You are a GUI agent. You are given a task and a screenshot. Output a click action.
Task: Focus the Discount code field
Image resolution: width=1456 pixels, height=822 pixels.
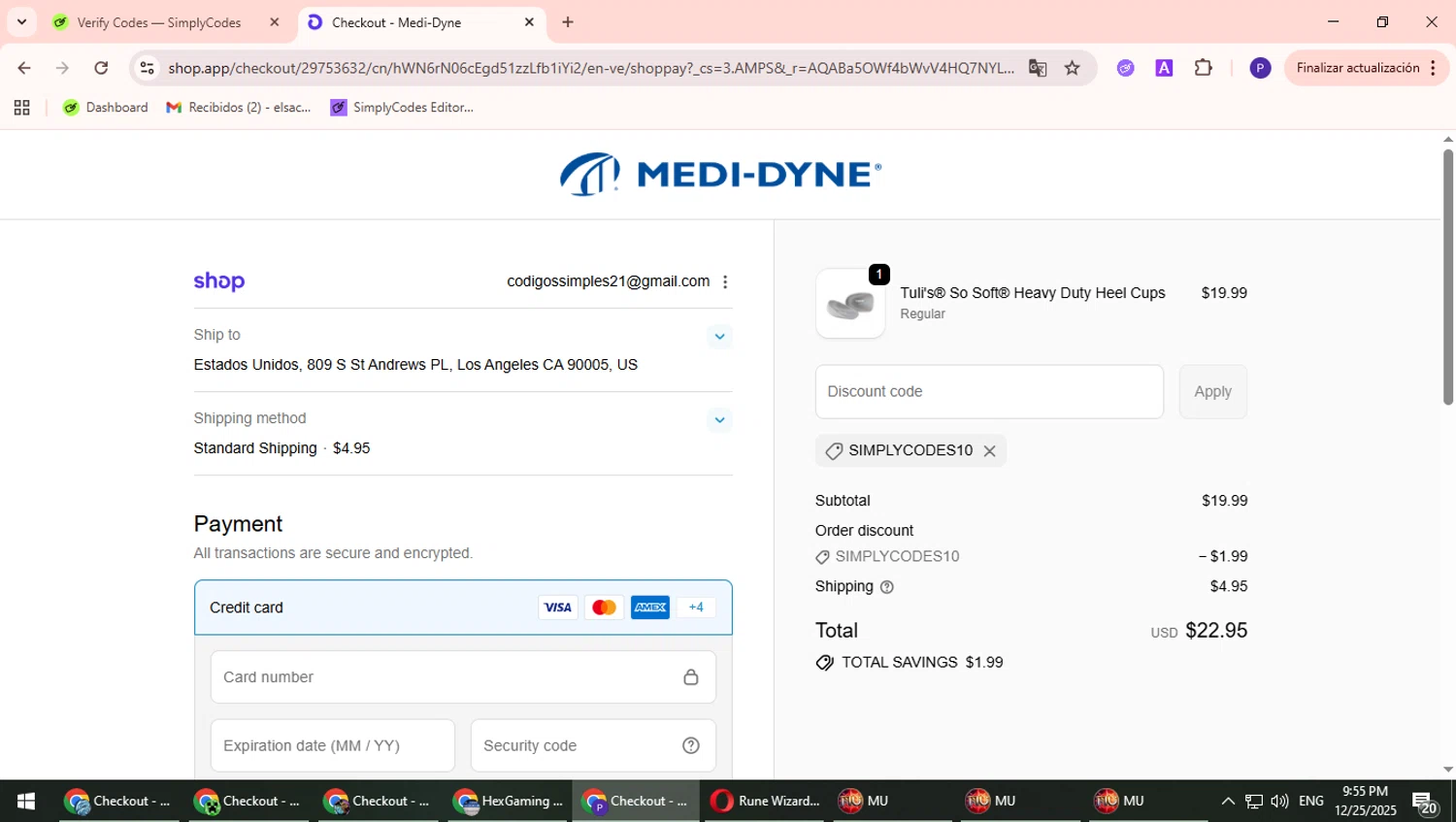point(989,392)
